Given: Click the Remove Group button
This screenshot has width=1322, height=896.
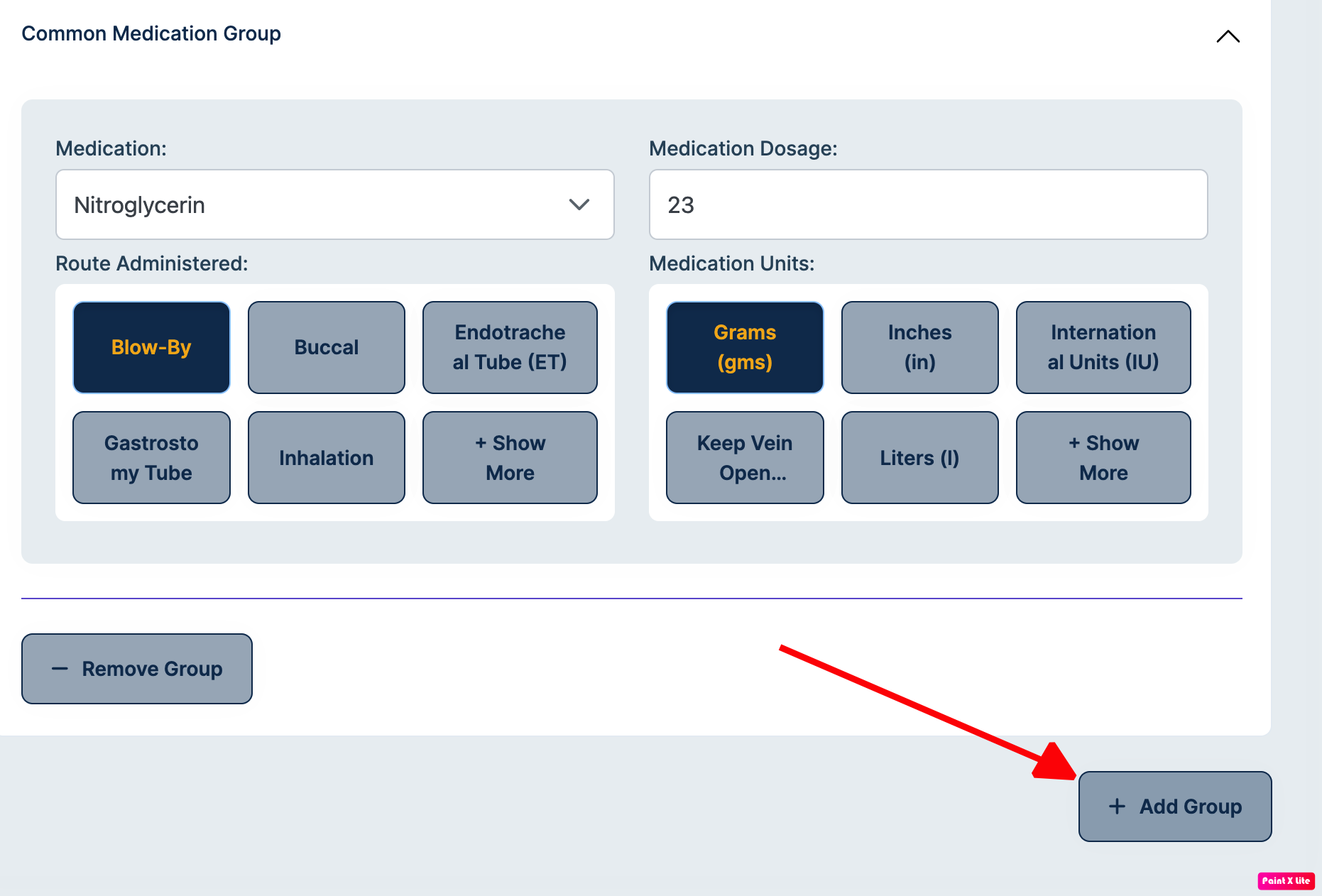Looking at the screenshot, I should click(x=137, y=668).
